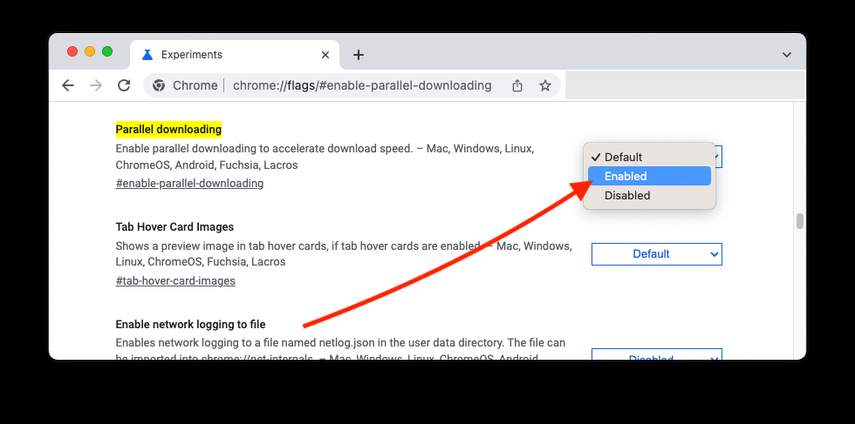Screen dimensions: 855x424
Task: Choose Enabled in the dropdown menu
Action: [649, 176]
